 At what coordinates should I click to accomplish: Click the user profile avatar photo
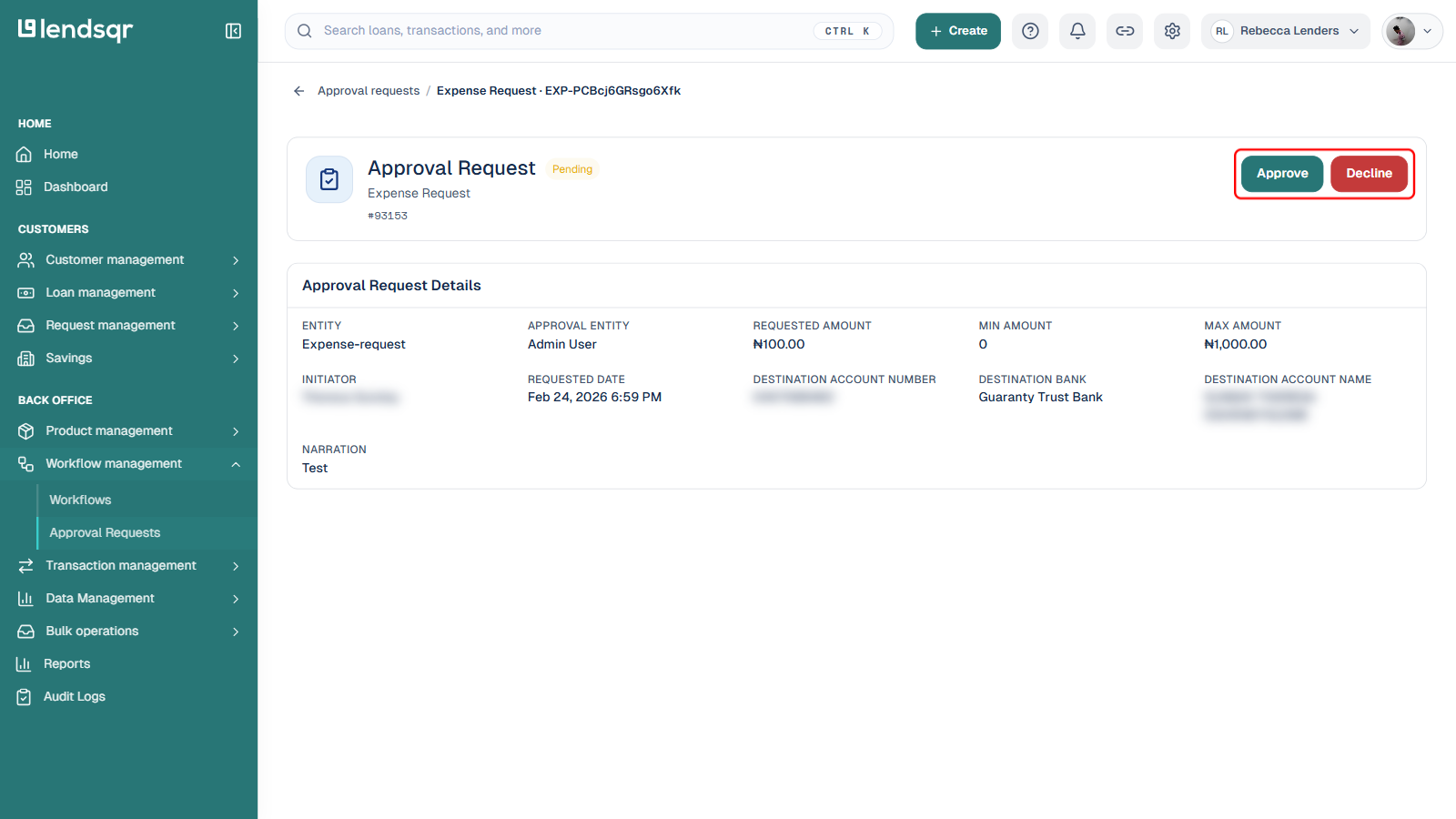[1400, 31]
